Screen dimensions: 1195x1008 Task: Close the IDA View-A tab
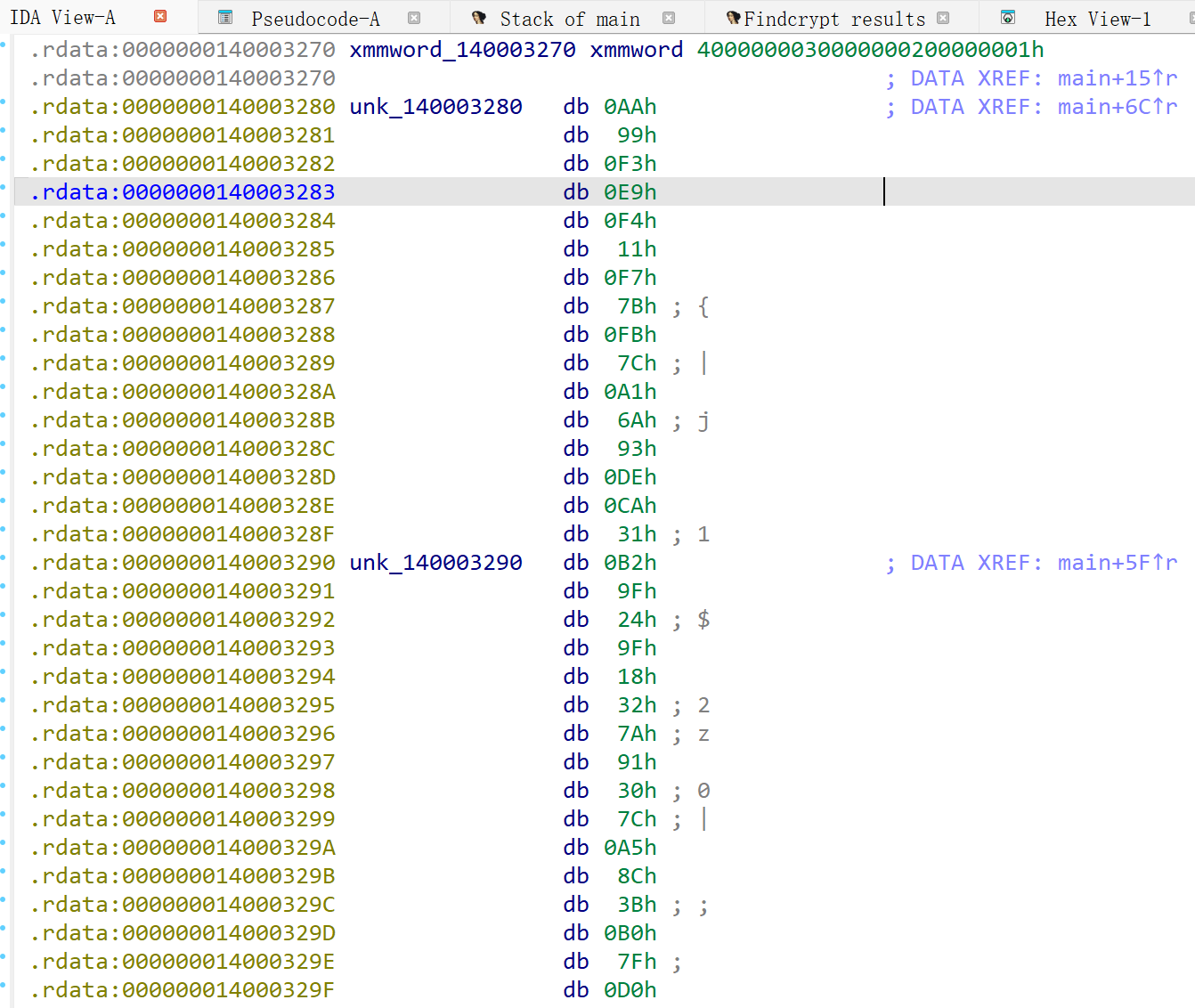(160, 17)
